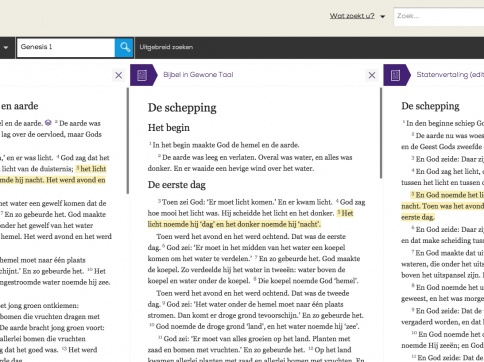Image resolution: width=484 pixels, height=362 pixels.
Task: Open the dropdown arrow left of Genesis field
Action: click(6, 47)
